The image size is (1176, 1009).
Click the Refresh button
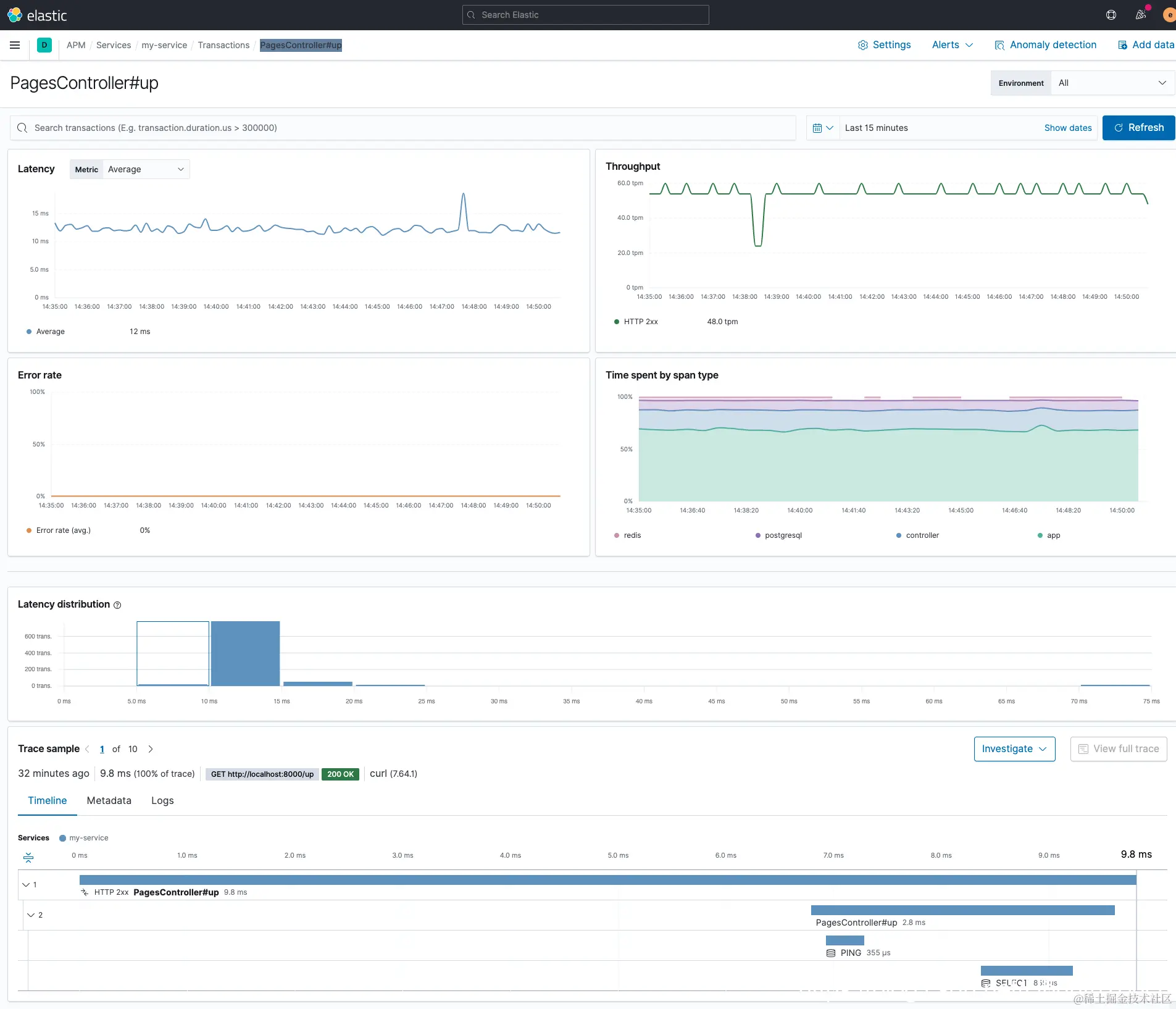pyautogui.click(x=1138, y=128)
